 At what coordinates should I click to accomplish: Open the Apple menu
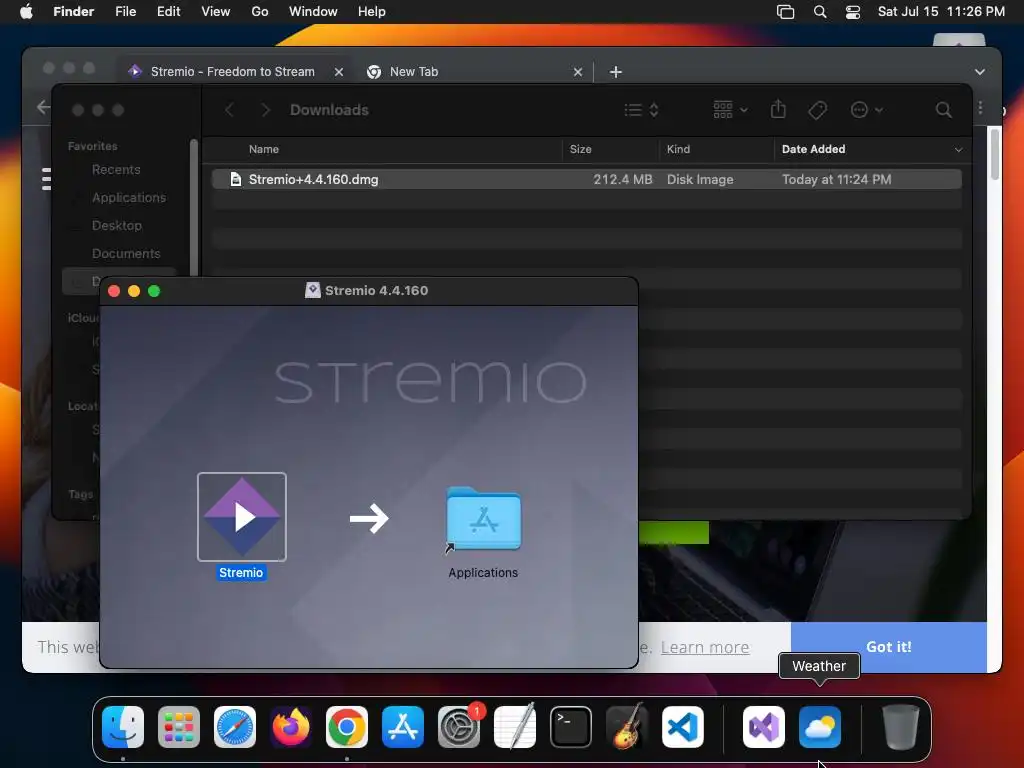coord(26,12)
